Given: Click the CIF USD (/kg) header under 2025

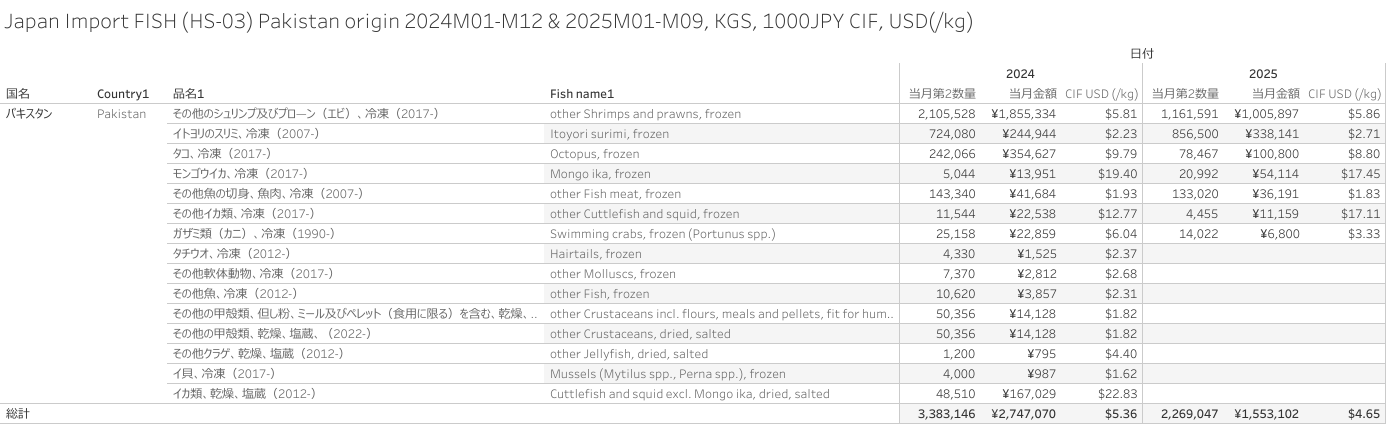Looking at the screenshot, I should (1344, 94).
